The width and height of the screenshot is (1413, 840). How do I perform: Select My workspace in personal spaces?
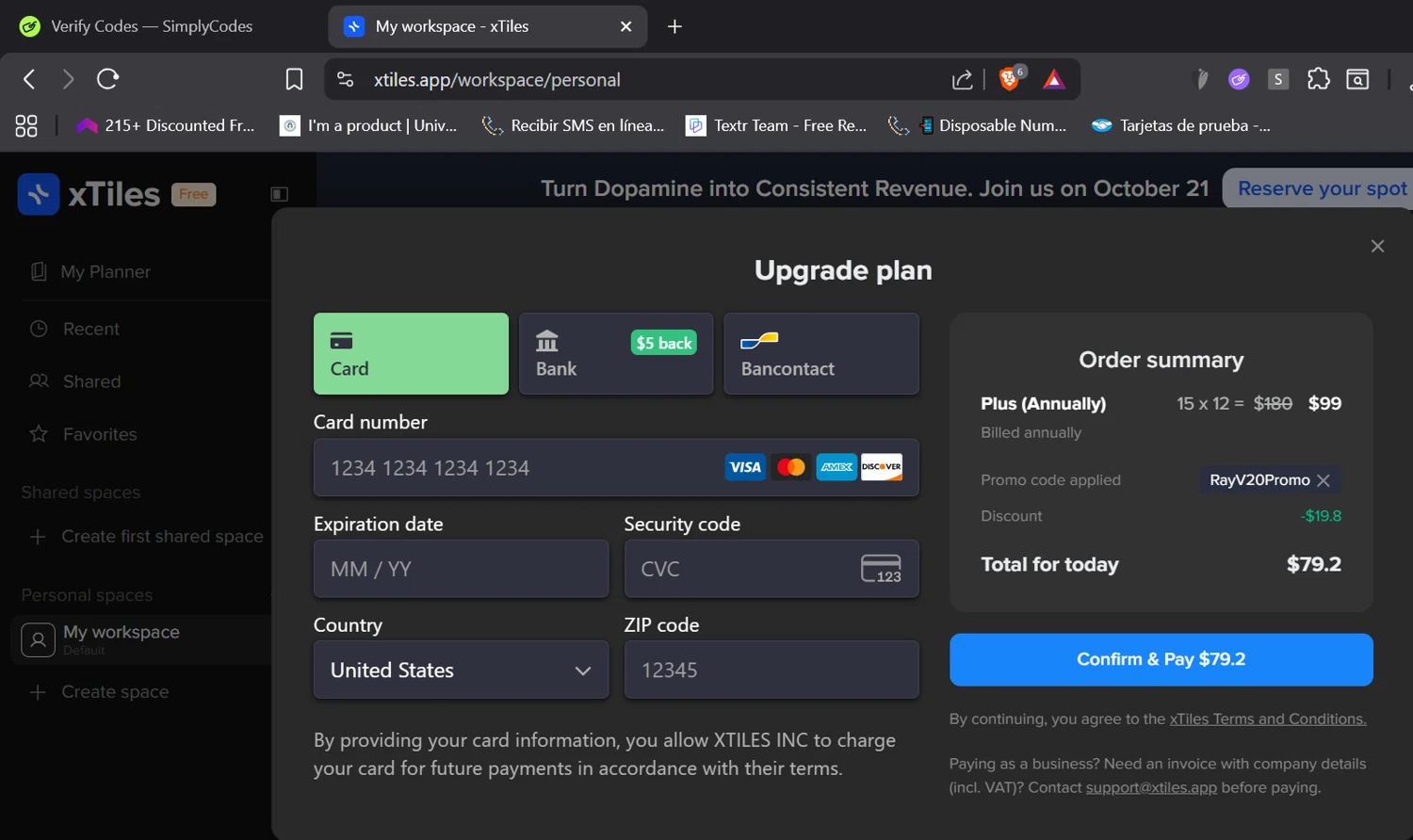pos(141,639)
